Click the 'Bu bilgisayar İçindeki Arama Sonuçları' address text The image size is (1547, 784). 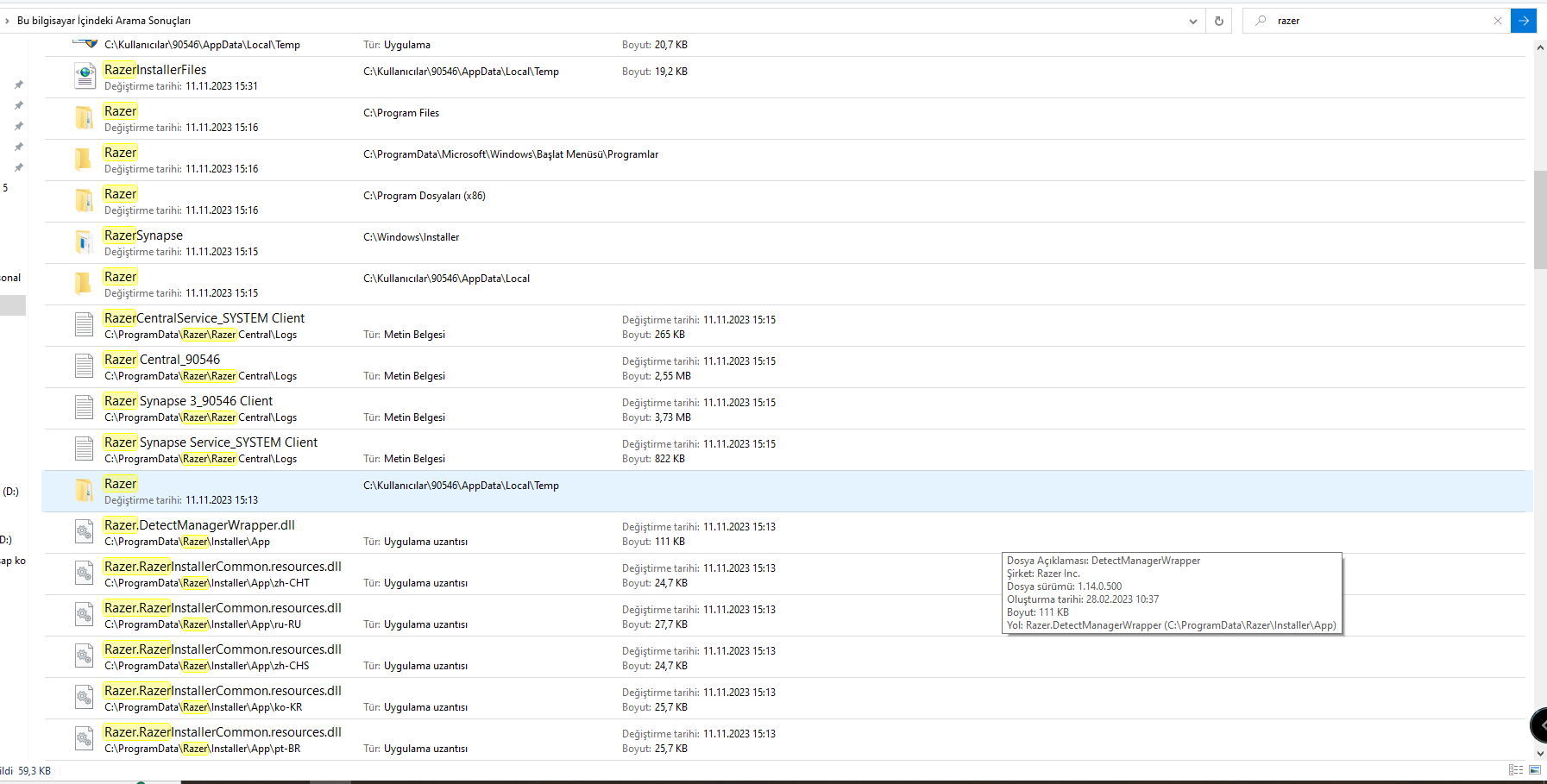click(x=104, y=21)
